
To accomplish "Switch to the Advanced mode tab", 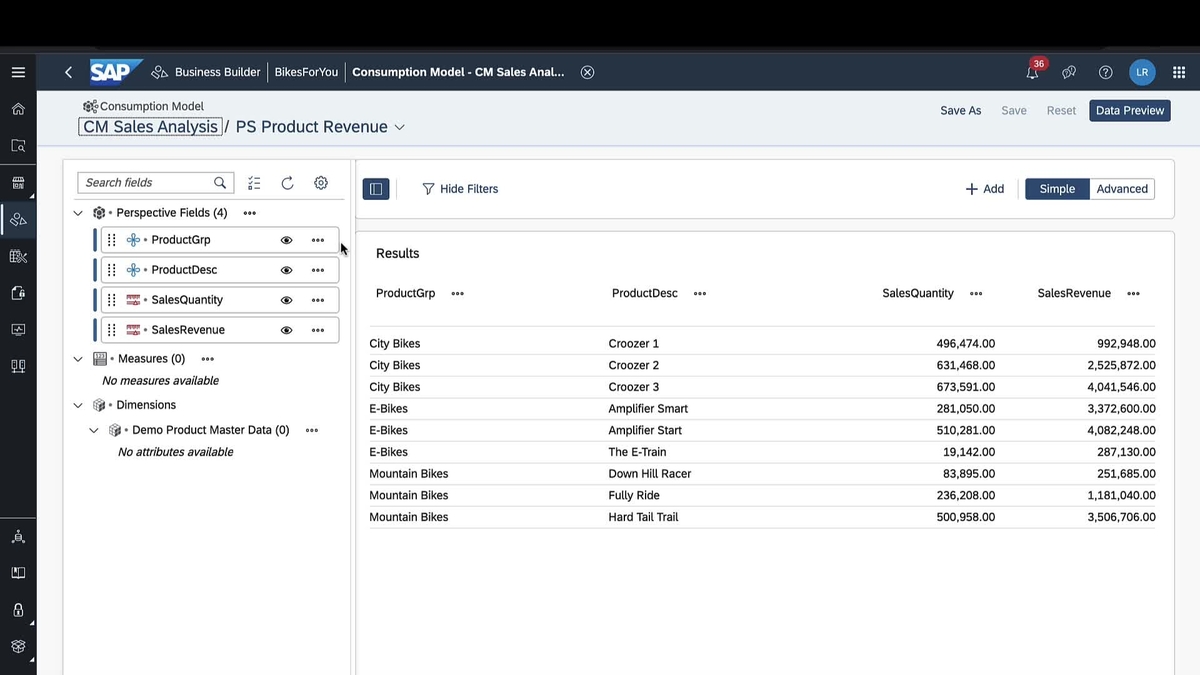I will pyautogui.click(x=1121, y=188).
